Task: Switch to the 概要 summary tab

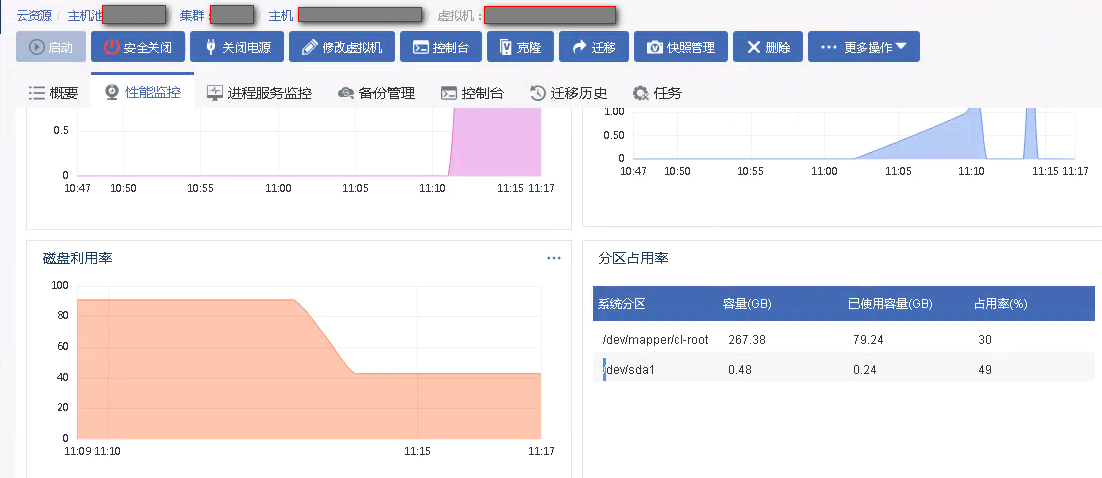Action: coord(53,93)
